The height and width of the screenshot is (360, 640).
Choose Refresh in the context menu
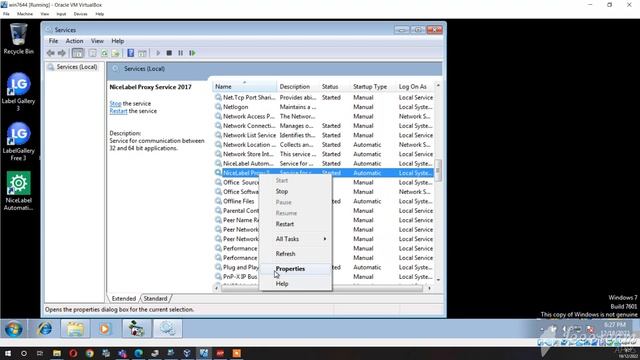(296, 254)
